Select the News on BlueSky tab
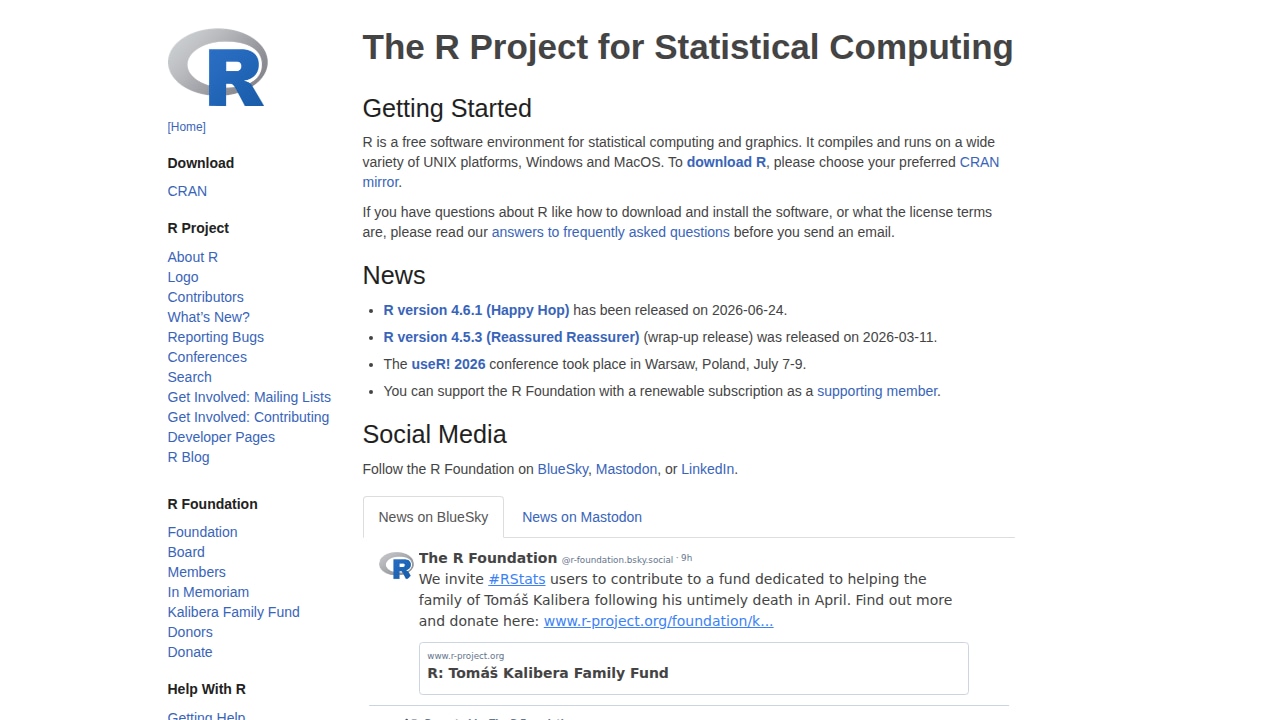This screenshot has width=1280, height=720. click(433, 517)
